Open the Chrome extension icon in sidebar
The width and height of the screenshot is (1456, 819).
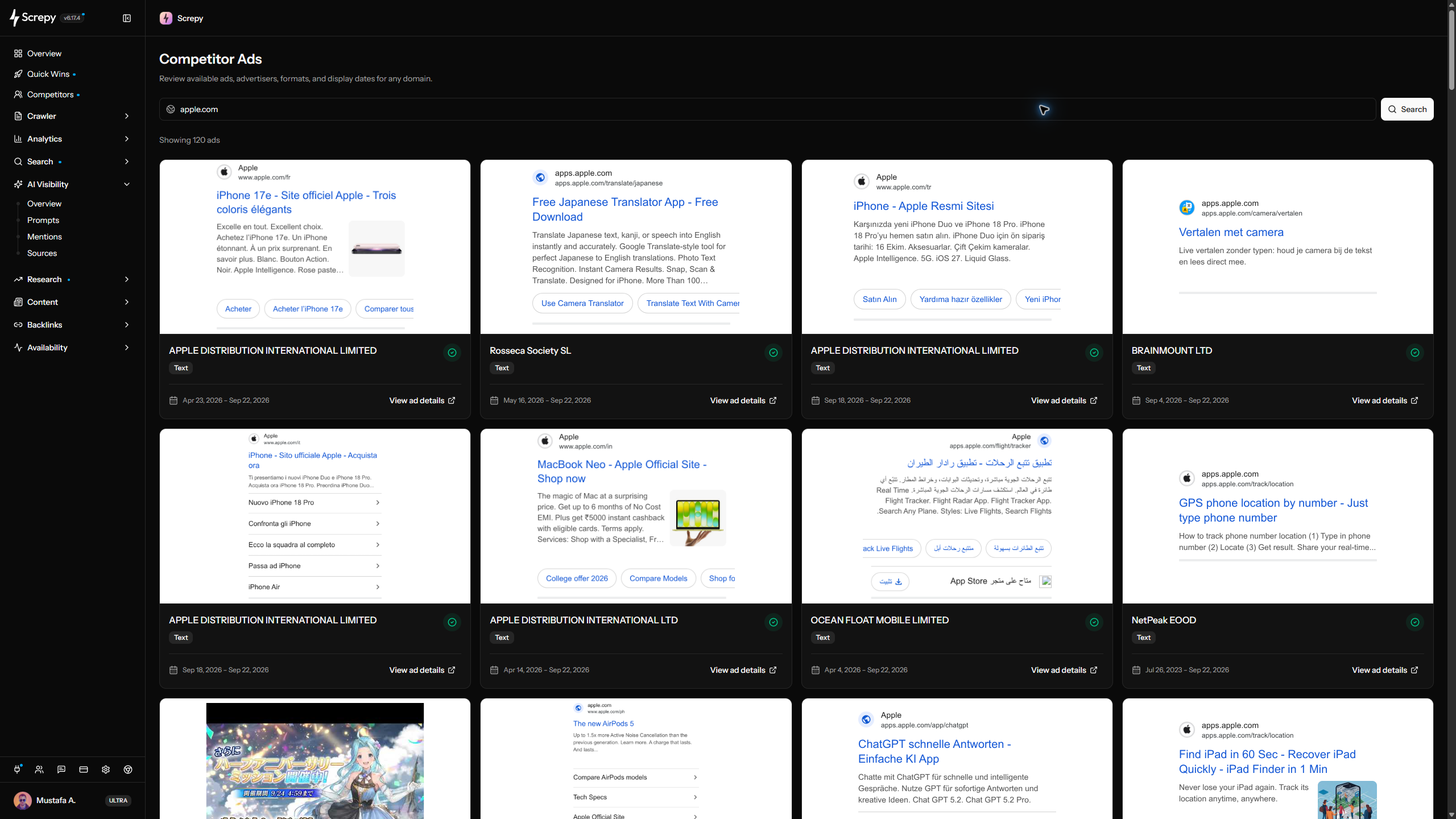pyautogui.click(x=128, y=770)
